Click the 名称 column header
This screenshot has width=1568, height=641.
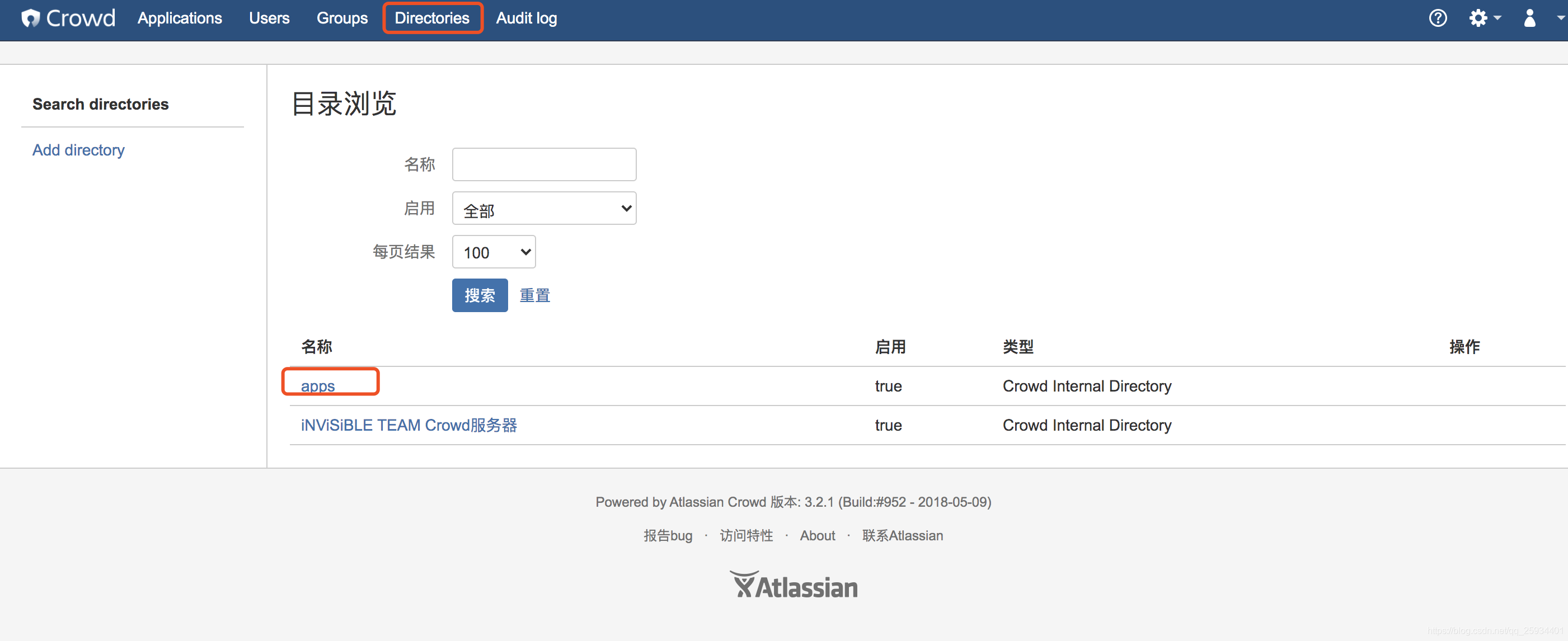click(317, 347)
